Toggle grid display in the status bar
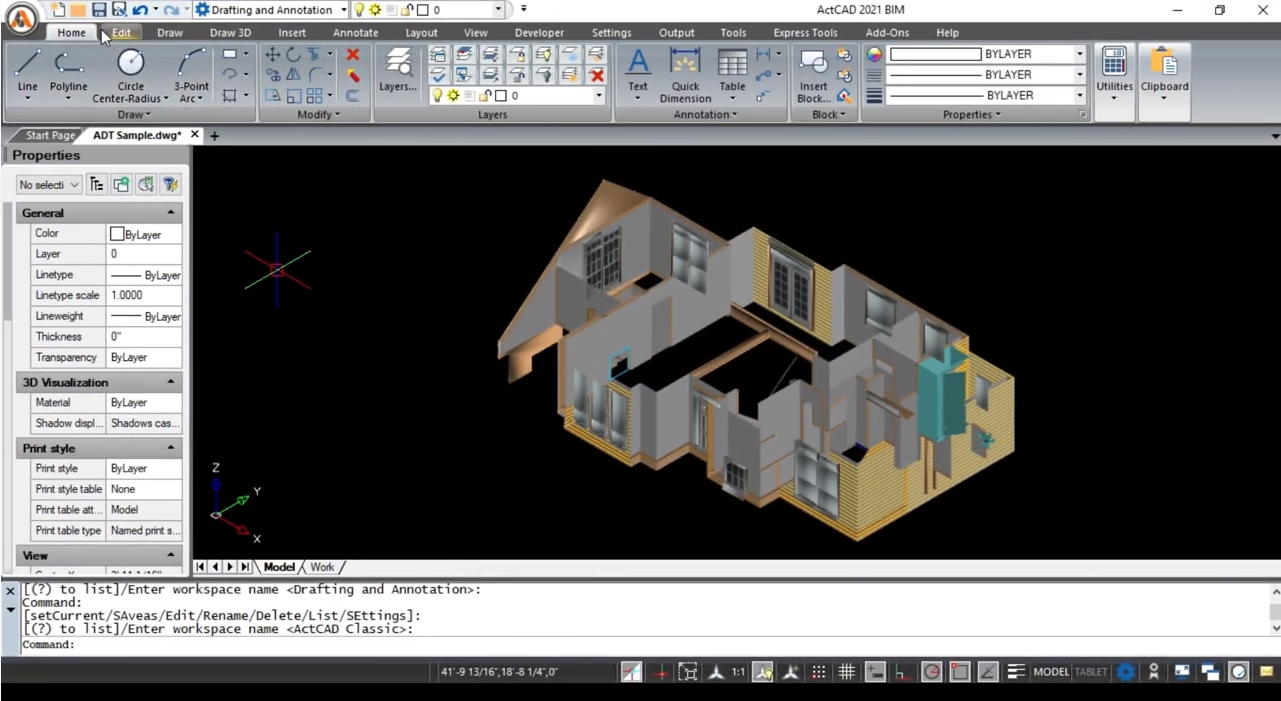Image resolution: width=1281 pixels, height=701 pixels. click(x=846, y=671)
